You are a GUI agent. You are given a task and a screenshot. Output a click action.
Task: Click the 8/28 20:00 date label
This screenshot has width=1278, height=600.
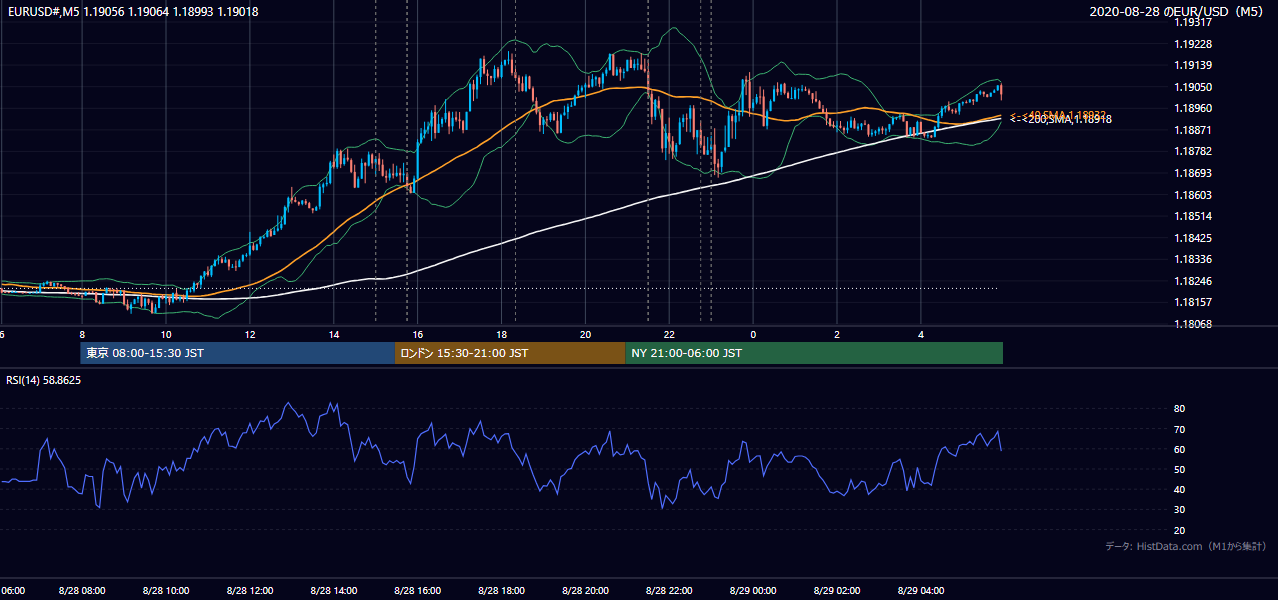coord(586,591)
